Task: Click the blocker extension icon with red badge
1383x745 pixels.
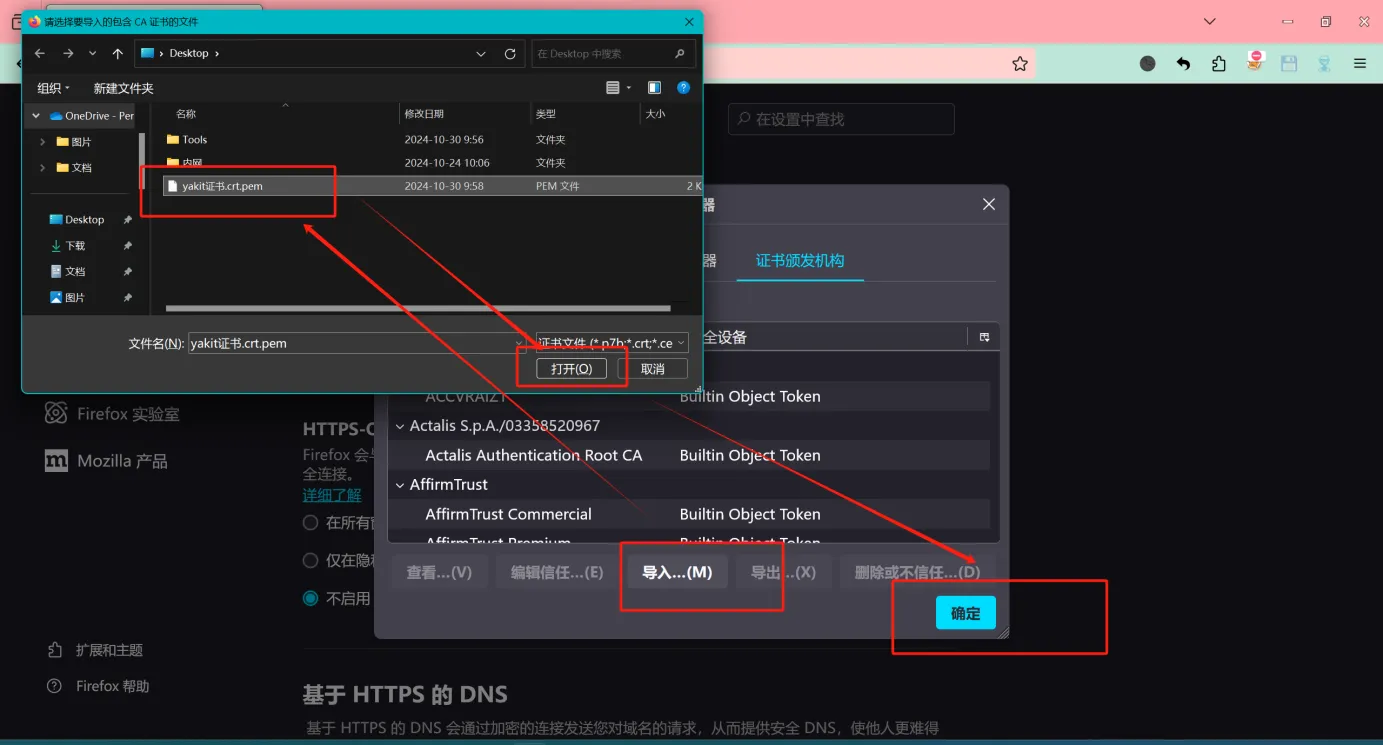Action: tap(1255, 62)
